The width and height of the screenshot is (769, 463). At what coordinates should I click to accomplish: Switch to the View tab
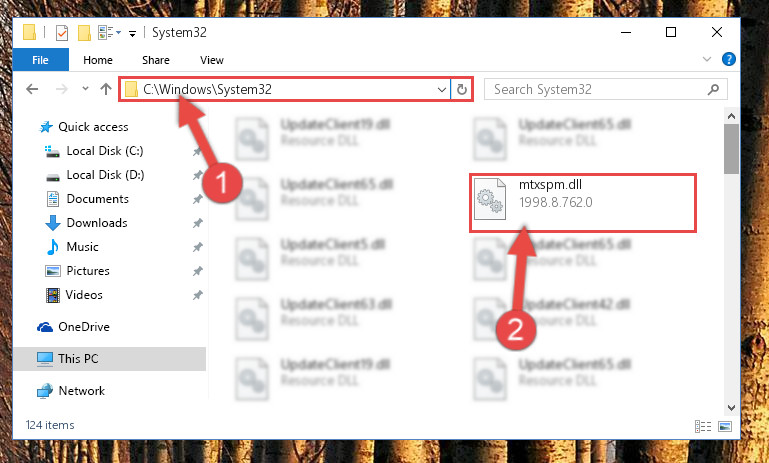point(212,60)
